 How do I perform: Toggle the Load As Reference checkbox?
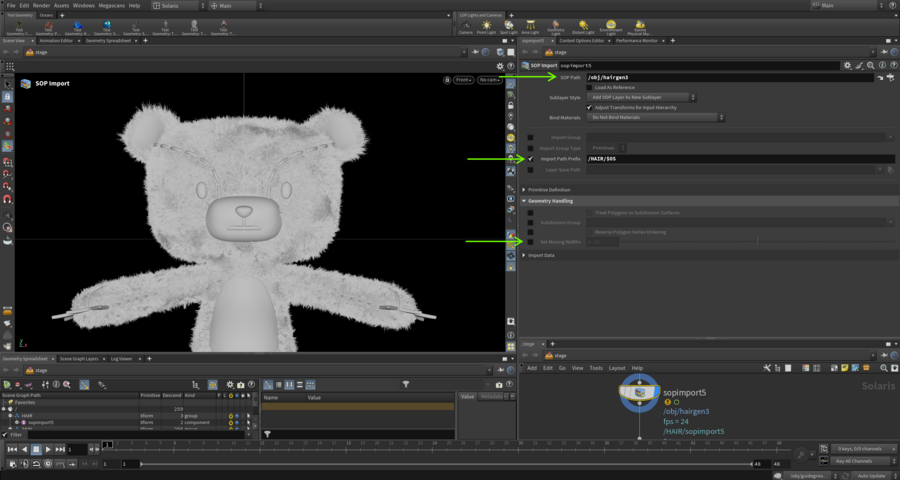pyautogui.click(x=589, y=87)
